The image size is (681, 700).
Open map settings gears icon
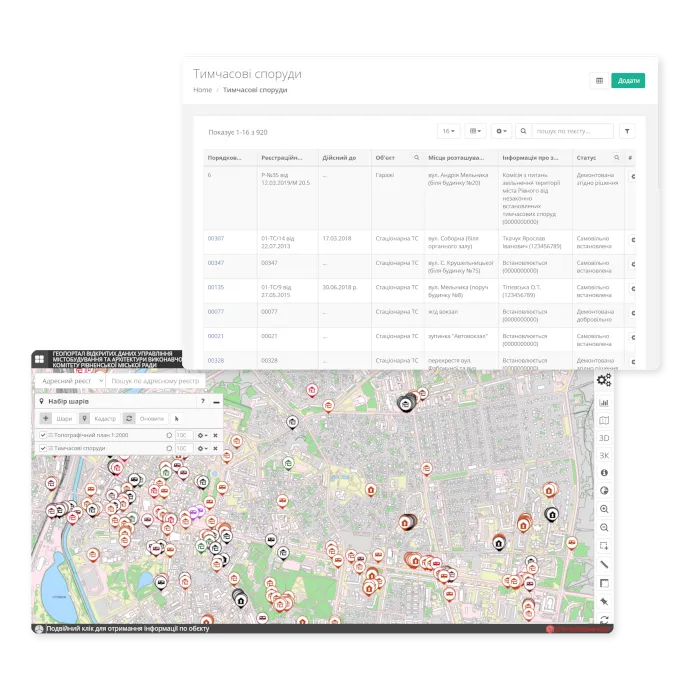[x=604, y=380]
